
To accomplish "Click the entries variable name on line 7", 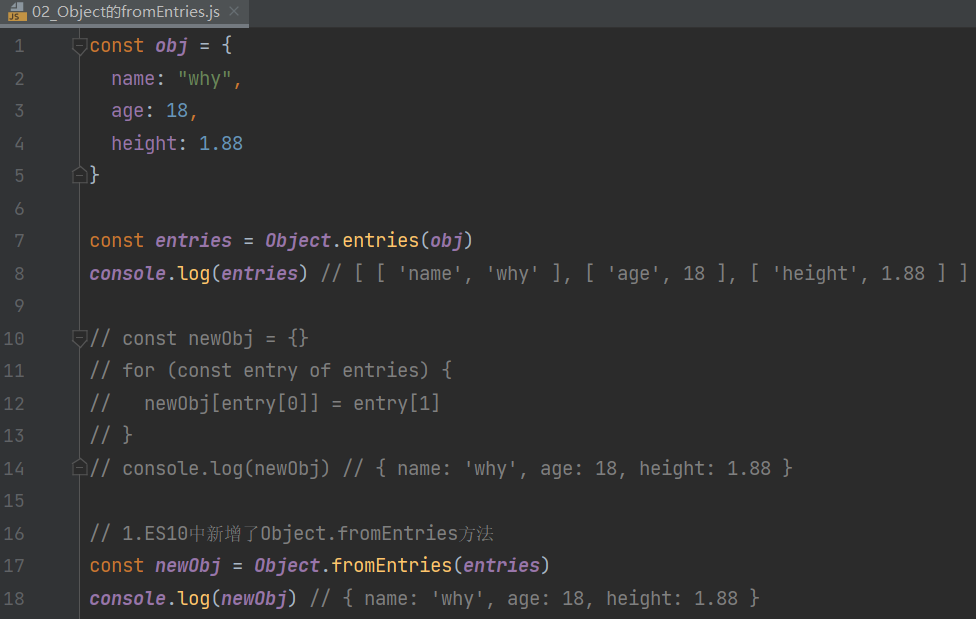I will point(194,240).
